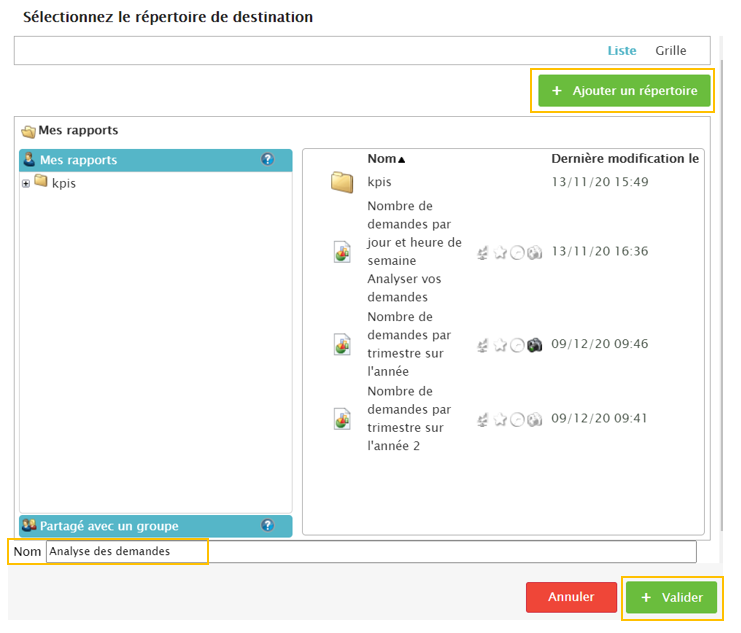
Task: Click the kpis folder icon in the list
Action: [x=342, y=182]
